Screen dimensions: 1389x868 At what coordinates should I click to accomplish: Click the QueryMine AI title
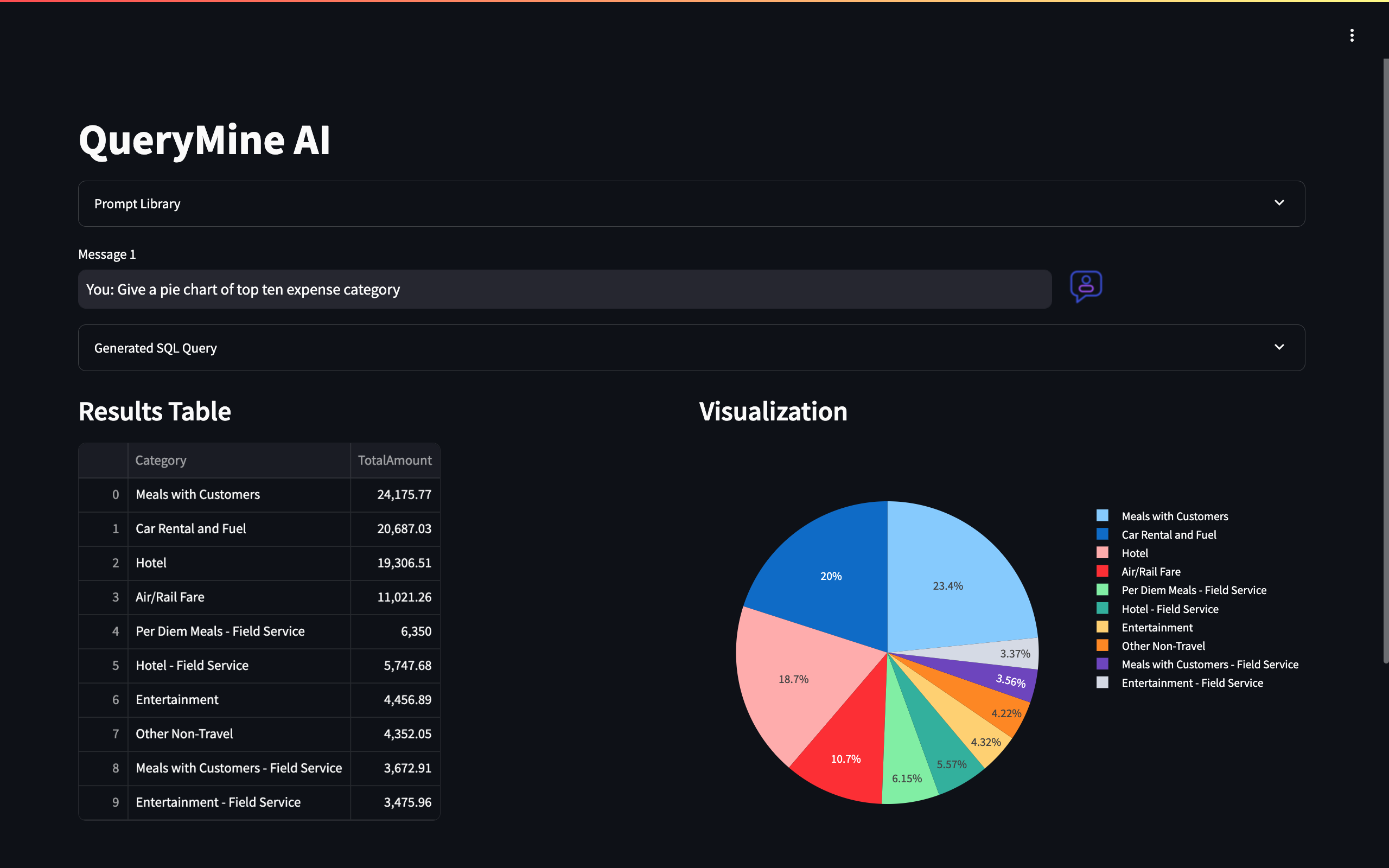pyautogui.click(x=205, y=140)
